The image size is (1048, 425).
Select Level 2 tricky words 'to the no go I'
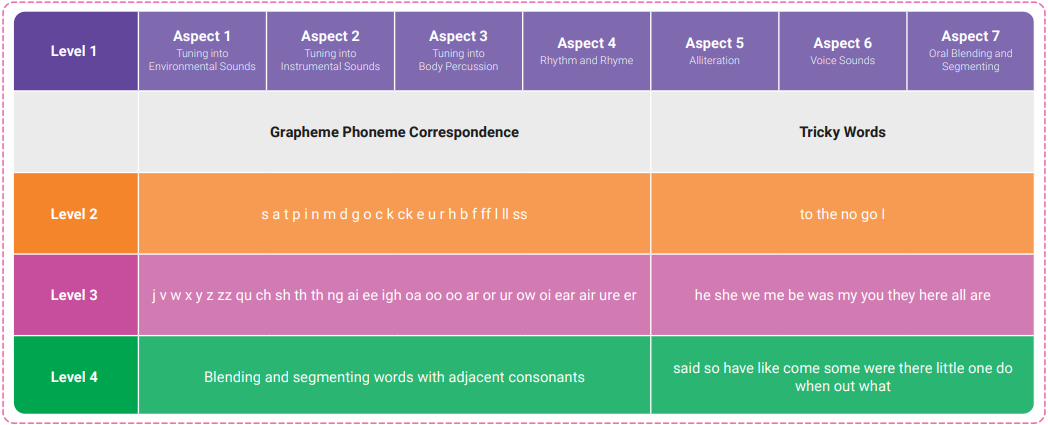842,214
